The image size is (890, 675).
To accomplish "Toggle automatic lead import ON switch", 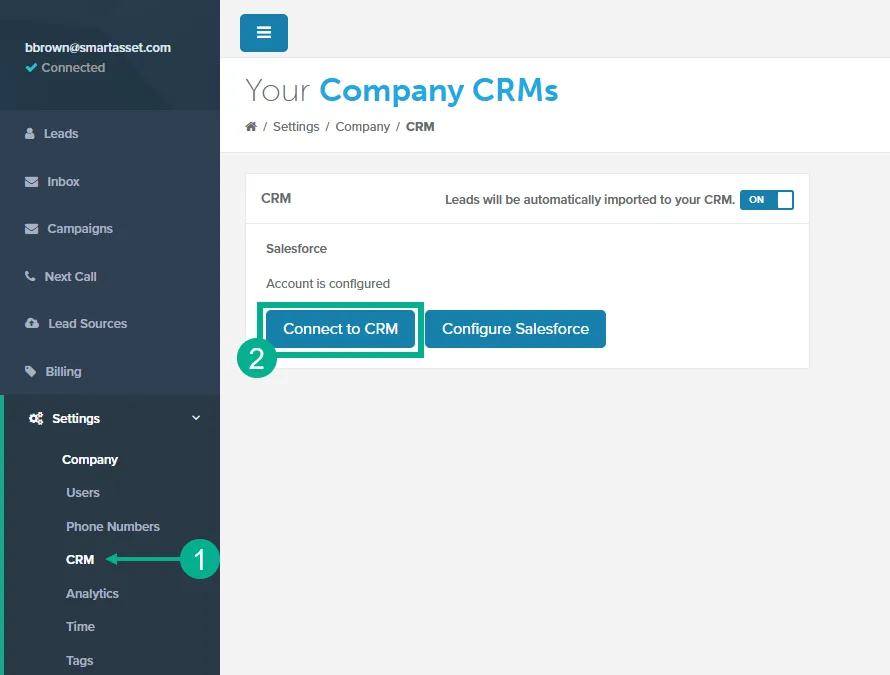I will (766, 200).
